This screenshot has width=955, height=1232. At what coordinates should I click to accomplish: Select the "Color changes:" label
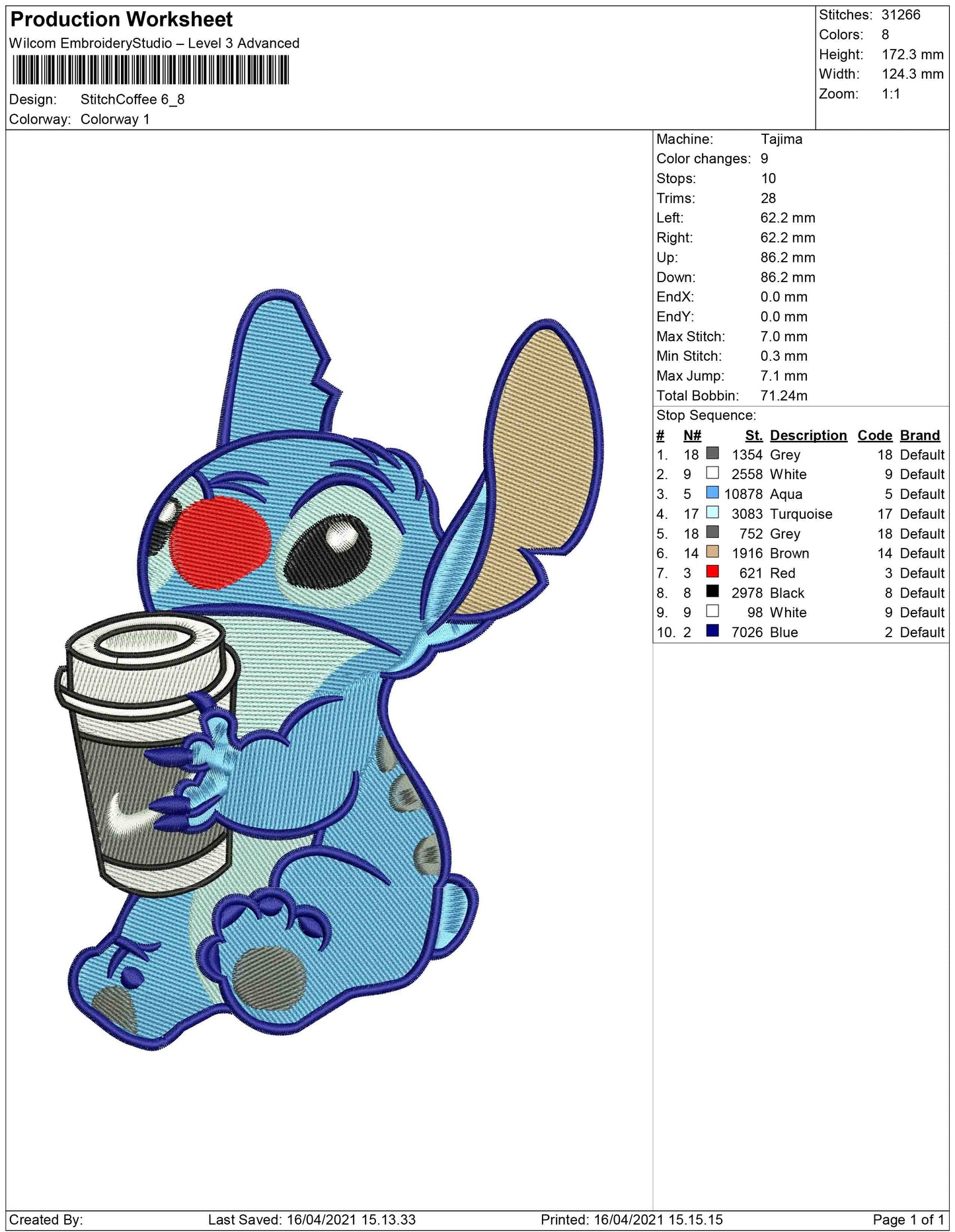click(x=703, y=159)
